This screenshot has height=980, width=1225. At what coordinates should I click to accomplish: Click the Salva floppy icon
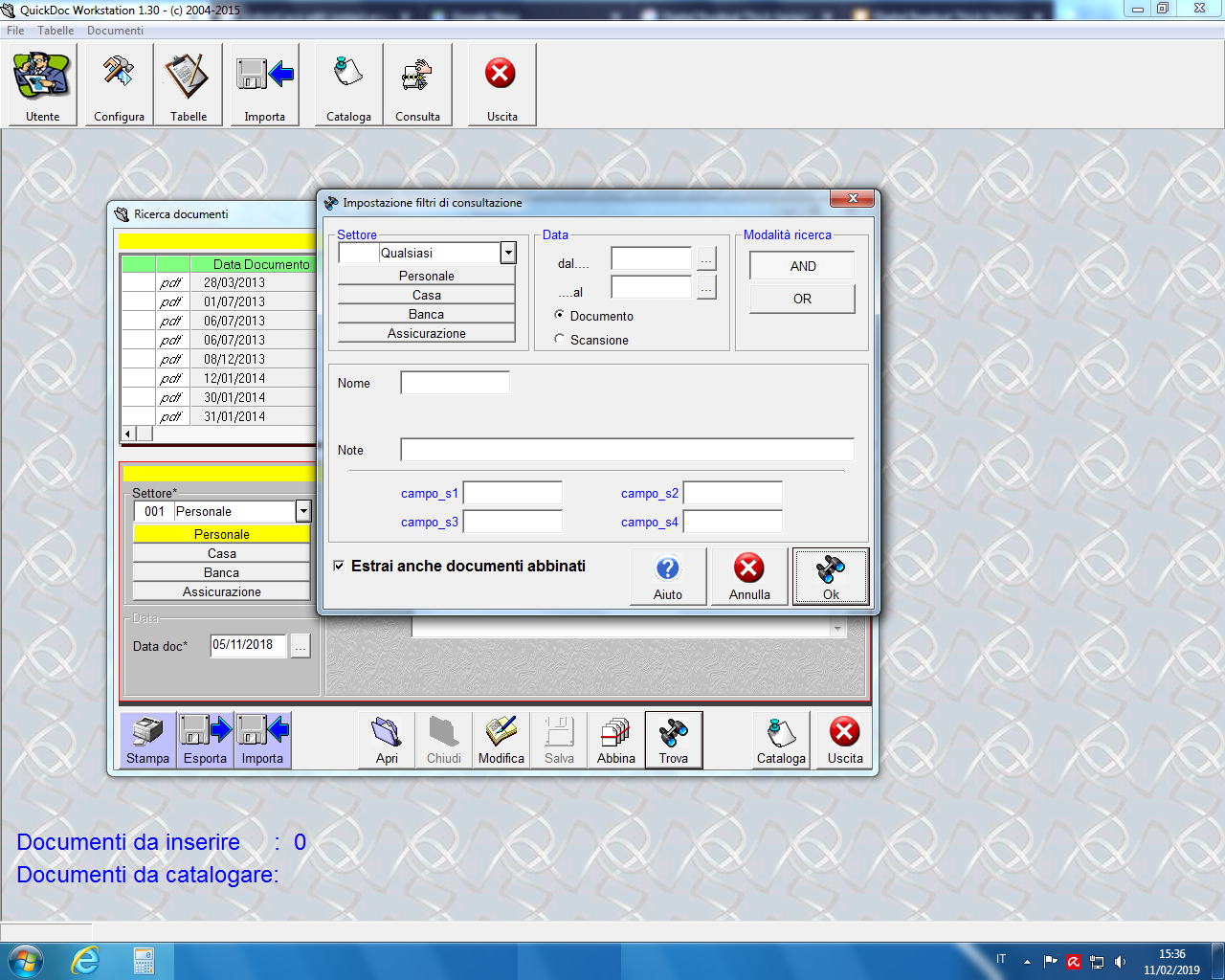point(559,740)
